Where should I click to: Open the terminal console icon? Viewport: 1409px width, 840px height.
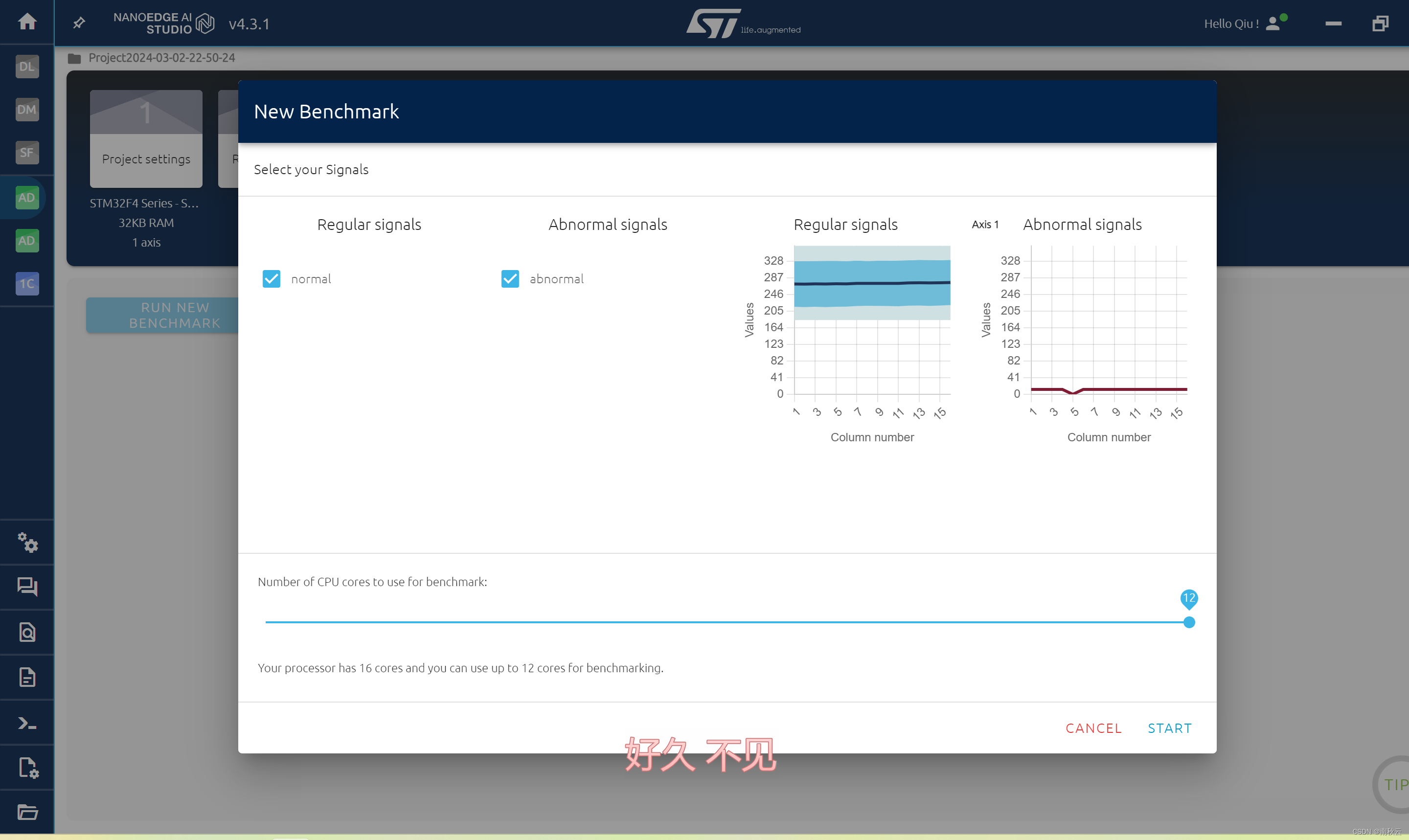27,723
